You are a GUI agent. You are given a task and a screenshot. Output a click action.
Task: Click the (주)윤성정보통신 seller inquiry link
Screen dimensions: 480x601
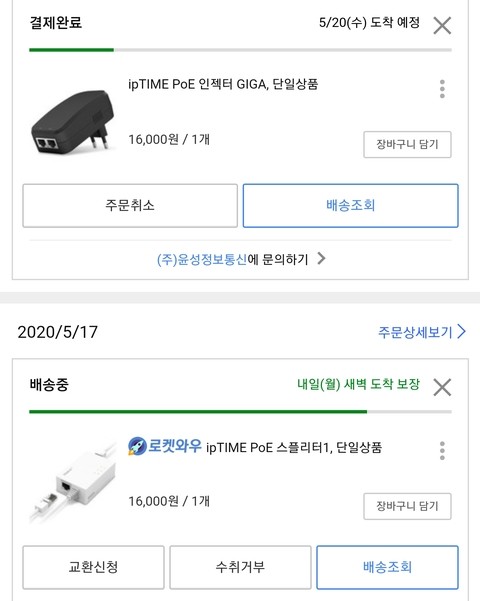point(202,259)
